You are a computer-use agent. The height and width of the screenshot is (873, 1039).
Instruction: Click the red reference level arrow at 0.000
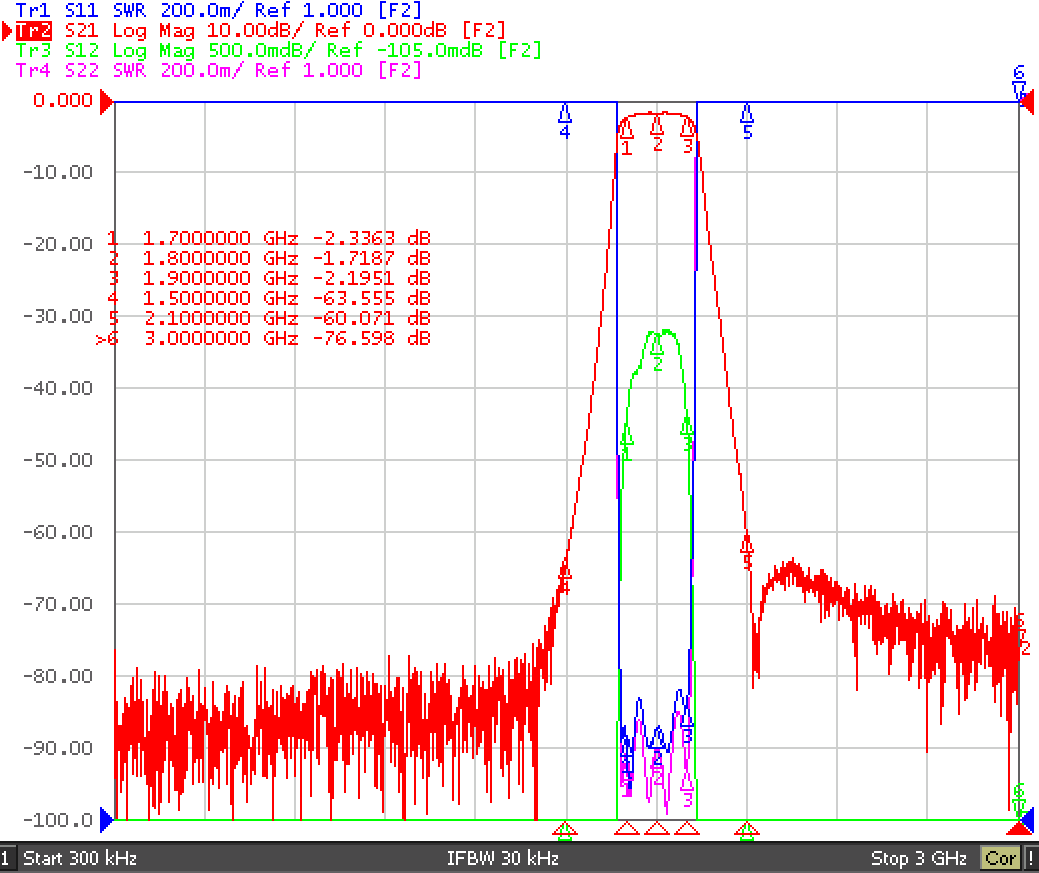click(x=106, y=102)
